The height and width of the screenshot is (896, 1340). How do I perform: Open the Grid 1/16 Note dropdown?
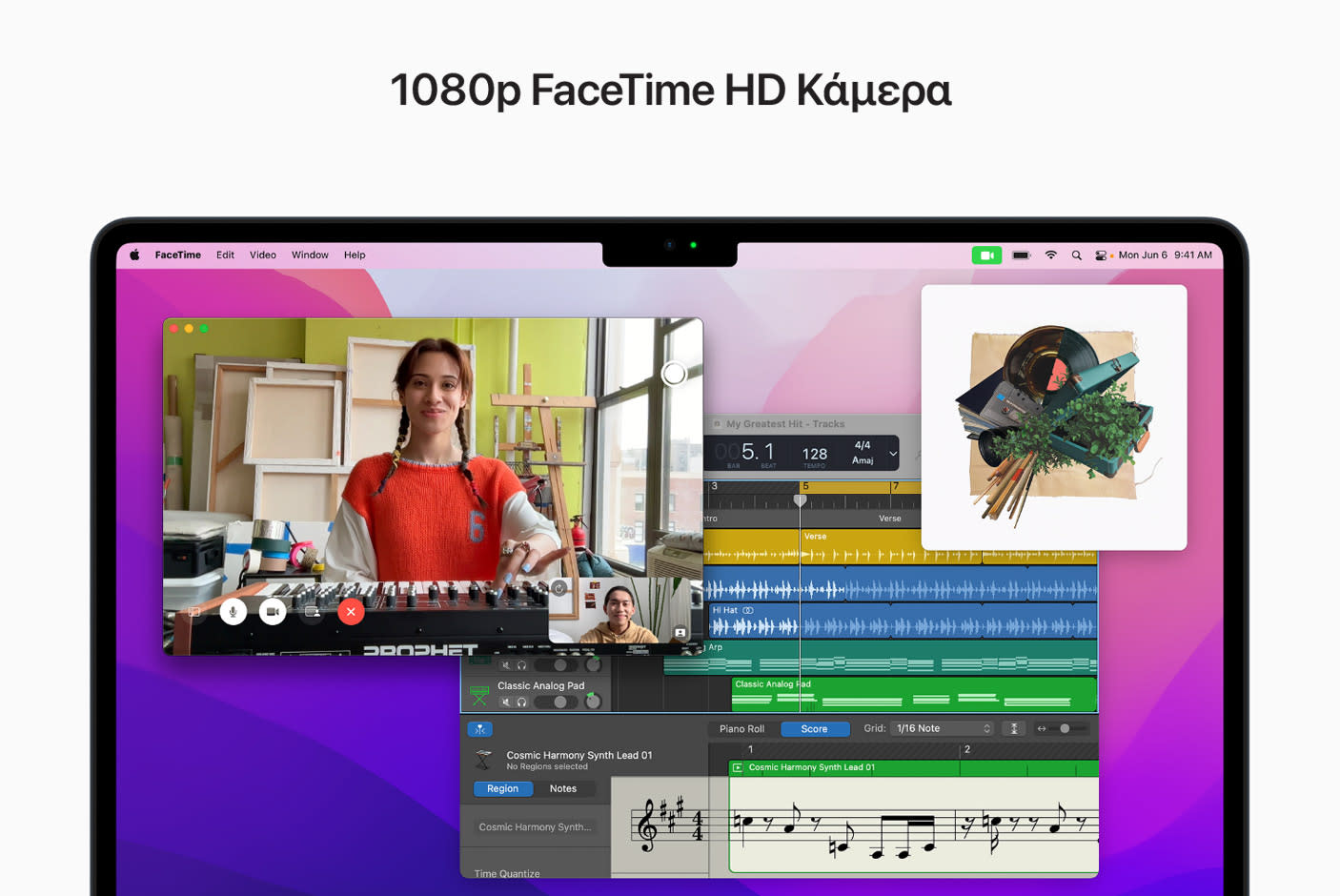[x=942, y=728]
